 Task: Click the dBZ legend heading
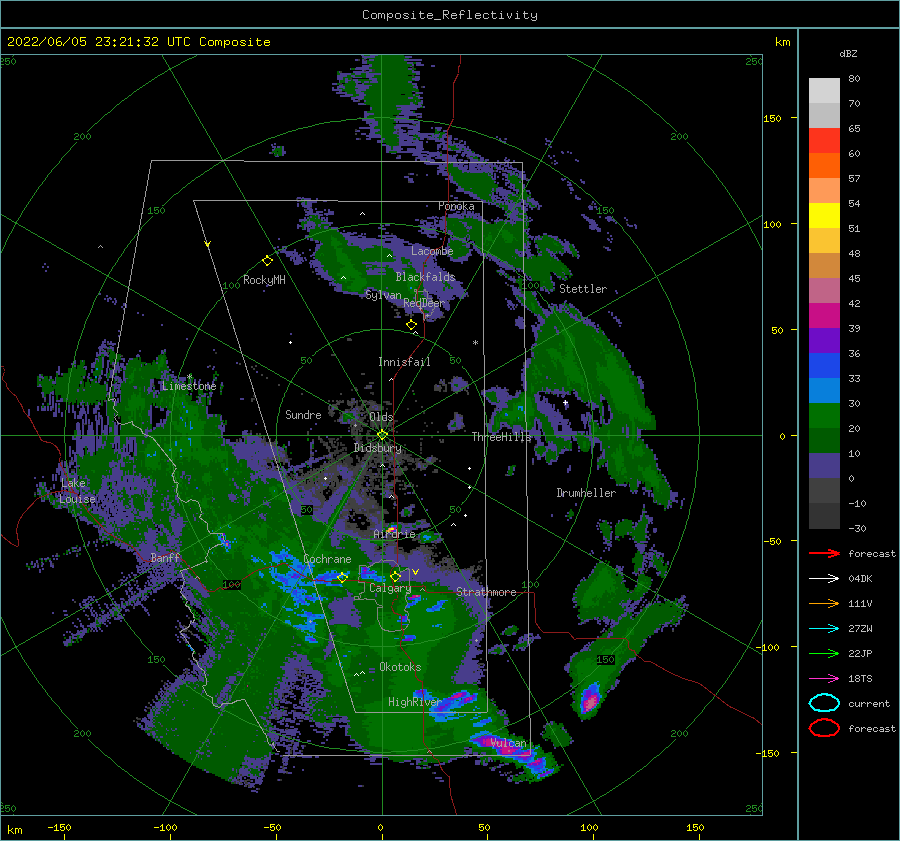(848, 53)
